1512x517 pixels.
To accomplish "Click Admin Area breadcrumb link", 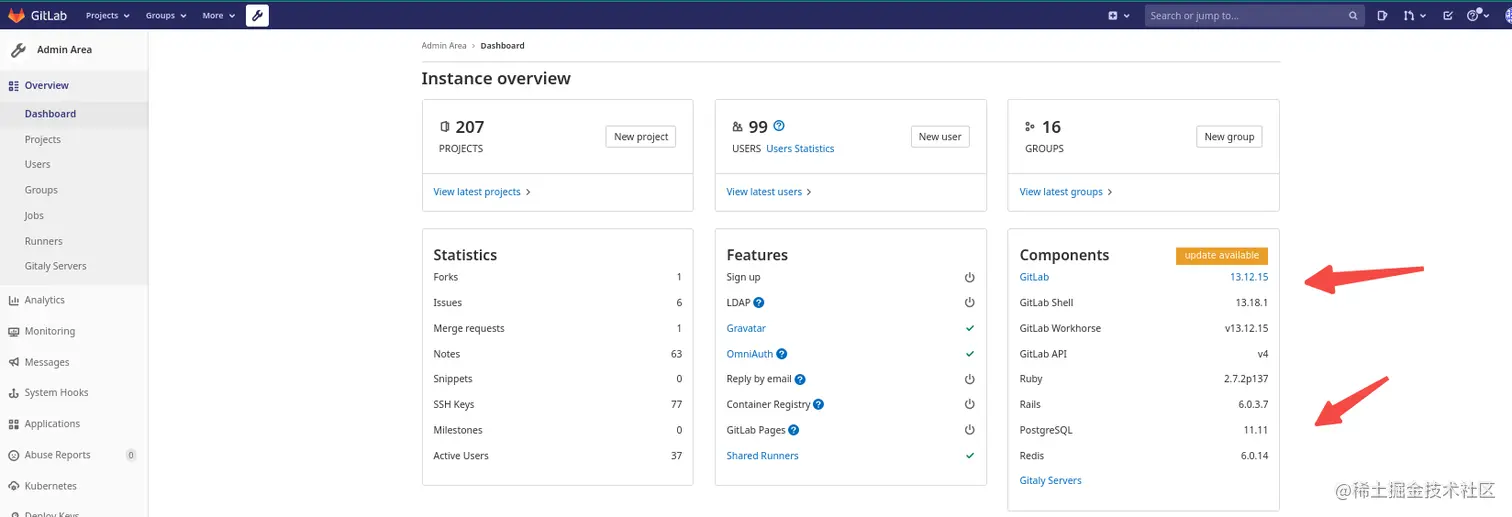I will click(x=444, y=46).
